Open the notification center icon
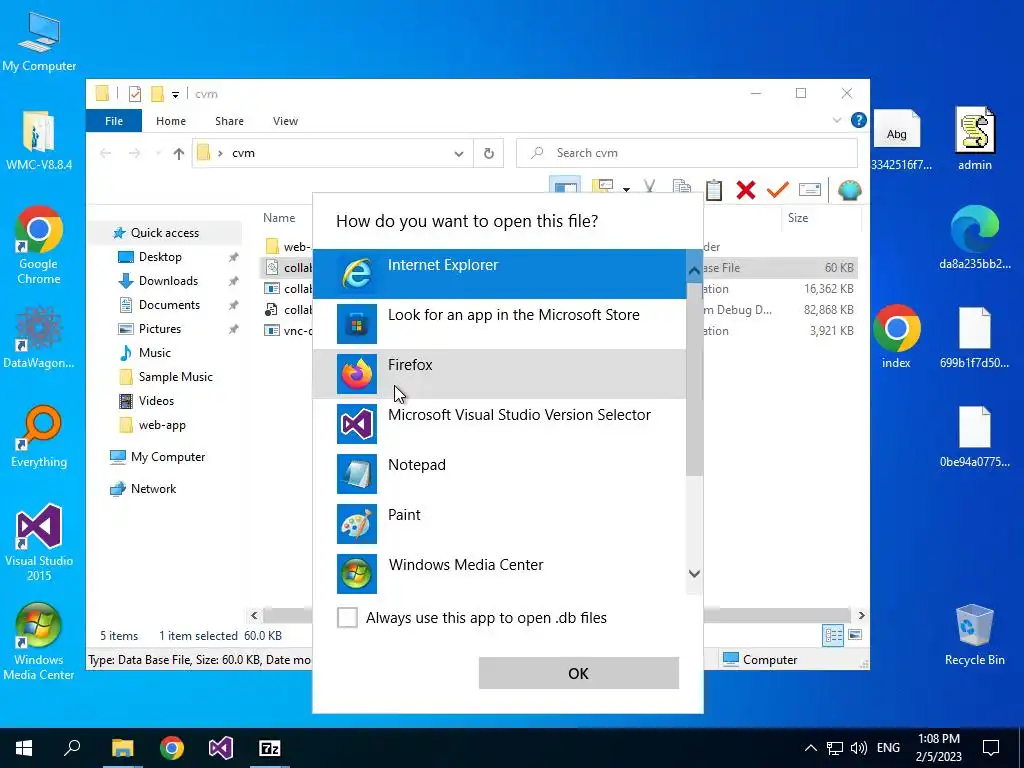This screenshot has width=1024, height=768. point(991,748)
